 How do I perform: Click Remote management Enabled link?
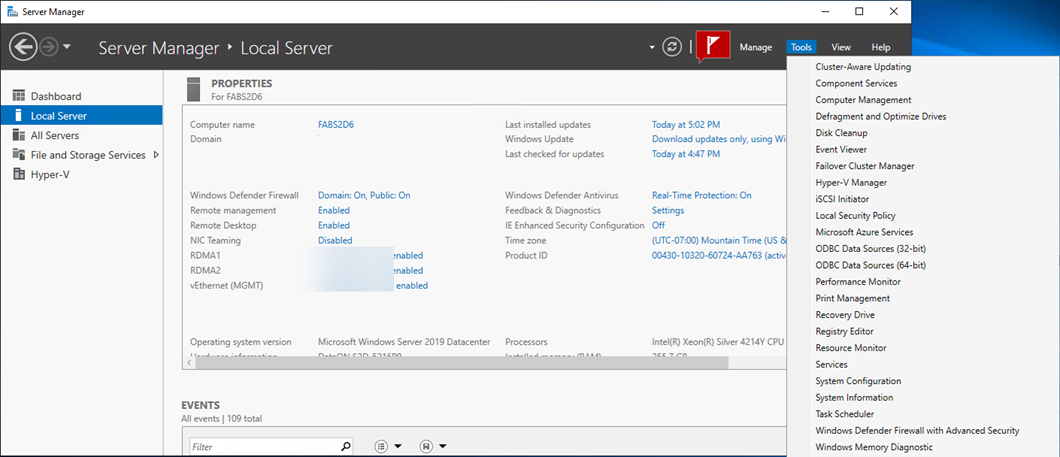pos(334,210)
